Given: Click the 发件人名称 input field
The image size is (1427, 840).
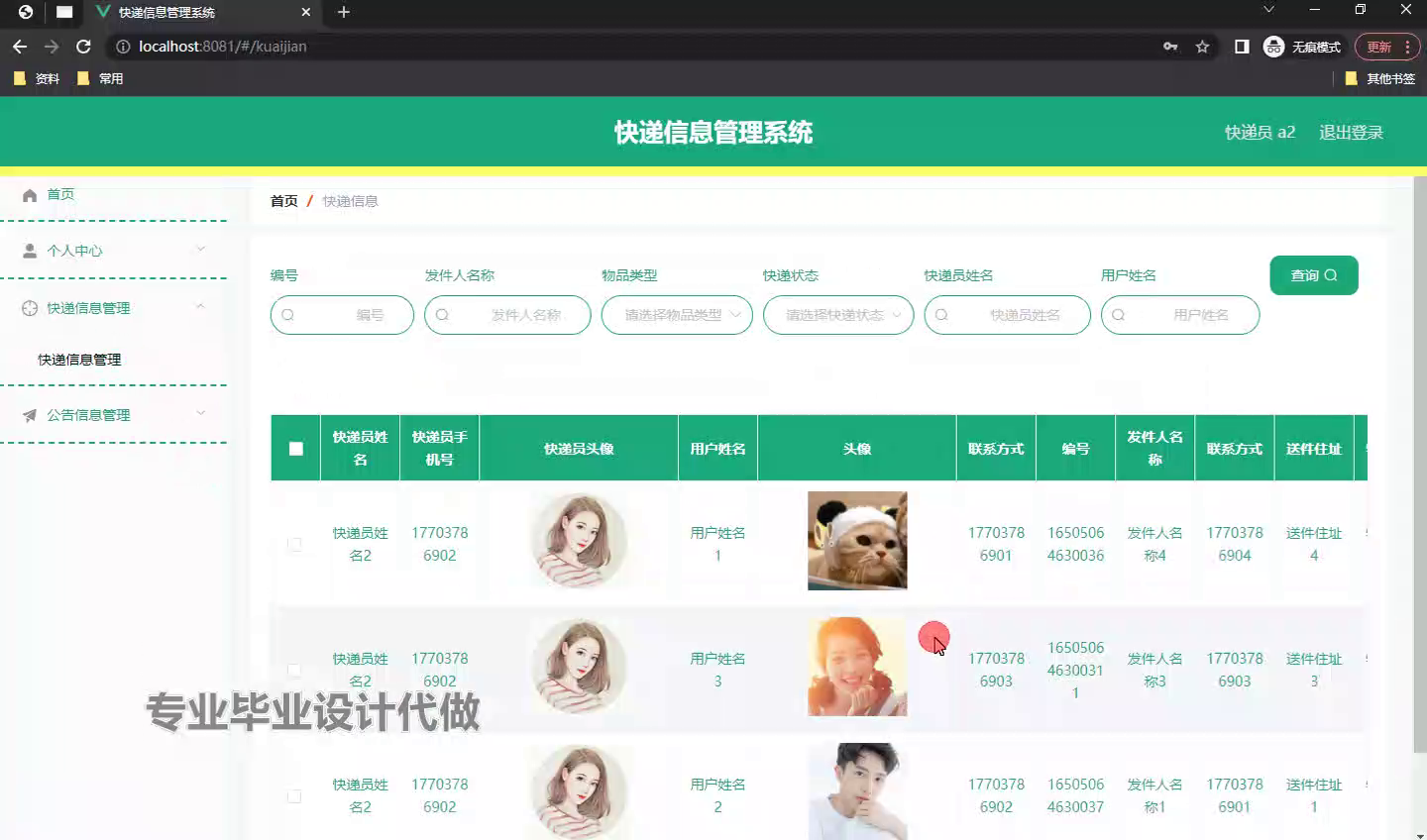Looking at the screenshot, I should [x=507, y=315].
